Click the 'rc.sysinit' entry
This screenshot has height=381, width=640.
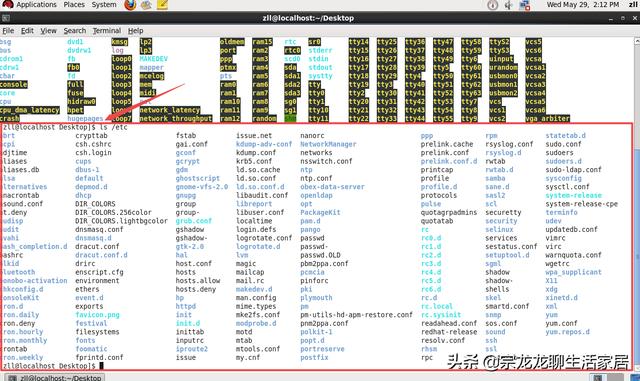click(x=441, y=315)
